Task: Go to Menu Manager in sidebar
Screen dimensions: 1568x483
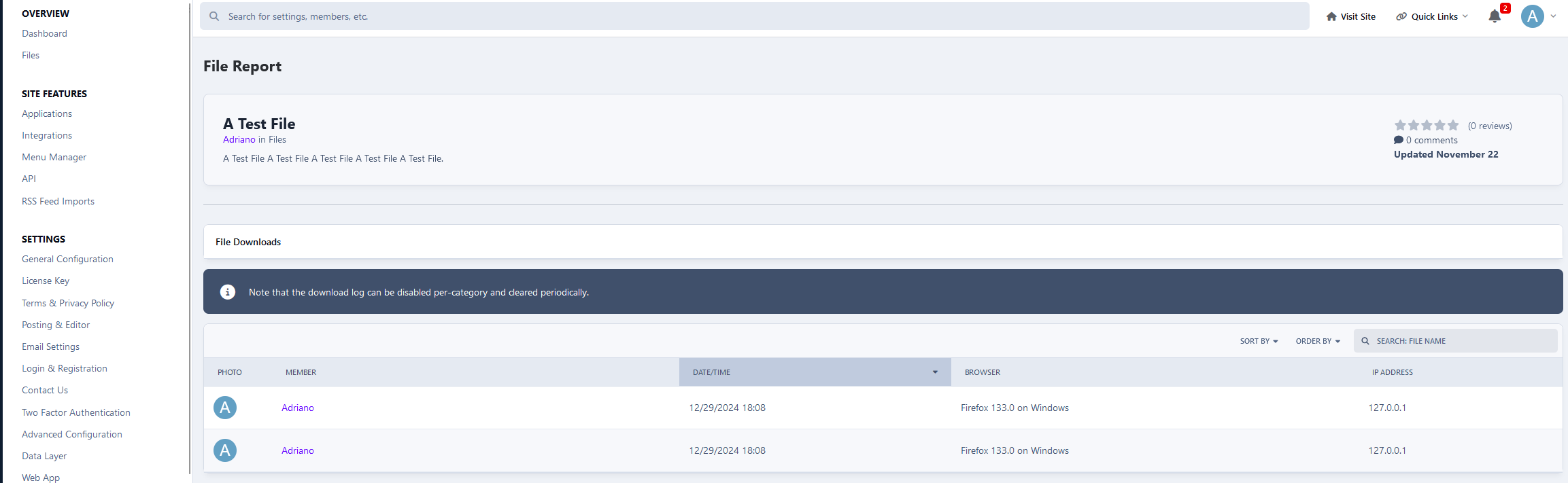Action: click(x=54, y=157)
